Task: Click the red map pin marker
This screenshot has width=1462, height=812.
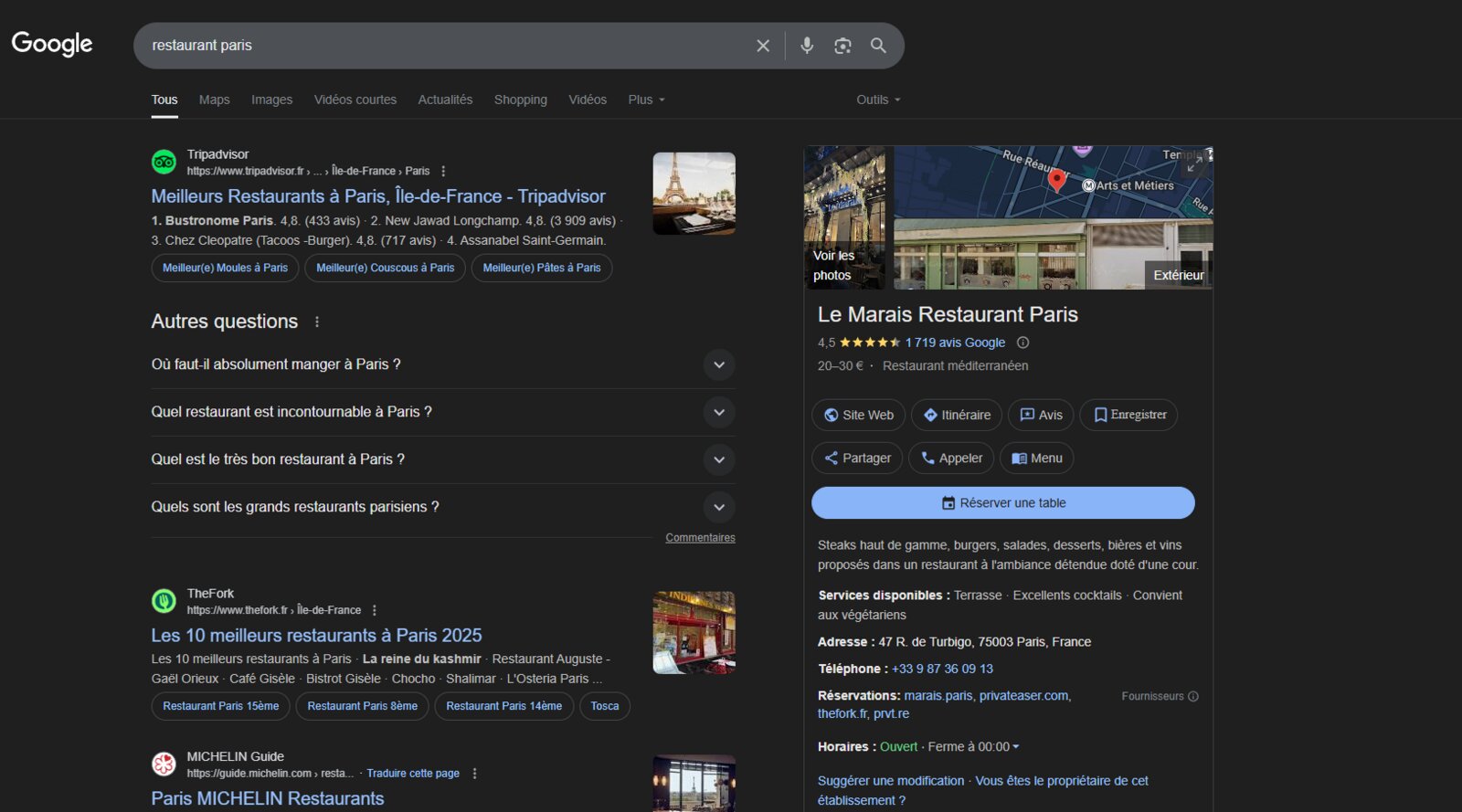Action: point(1056,179)
